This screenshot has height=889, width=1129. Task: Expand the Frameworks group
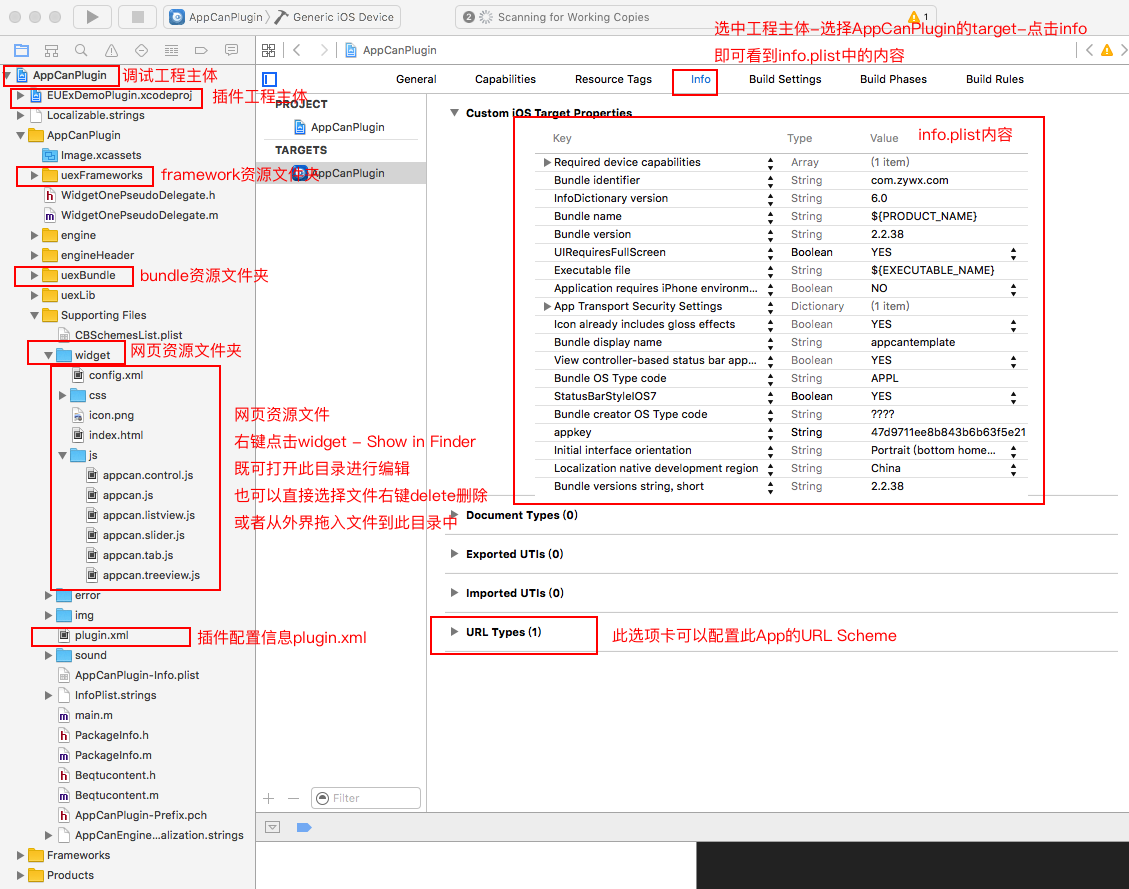[20, 855]
